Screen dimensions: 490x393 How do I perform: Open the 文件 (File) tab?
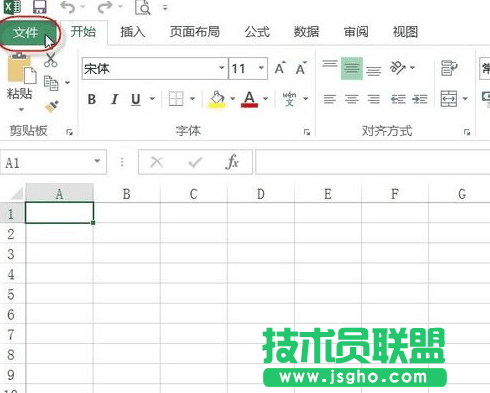pyautogui.click(x=26, y=33)
